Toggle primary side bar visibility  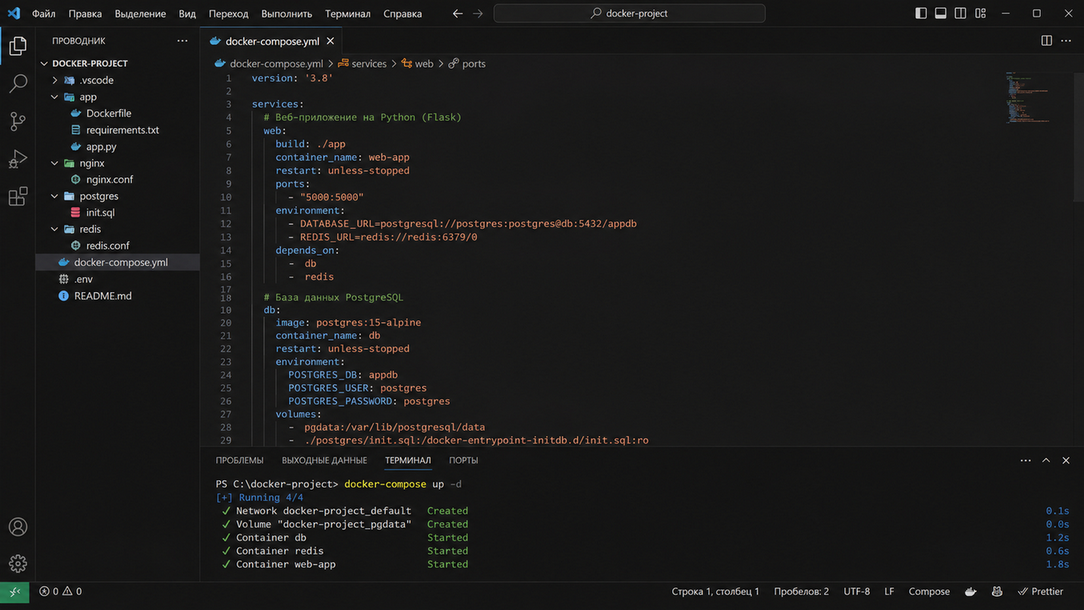[921, 13]
